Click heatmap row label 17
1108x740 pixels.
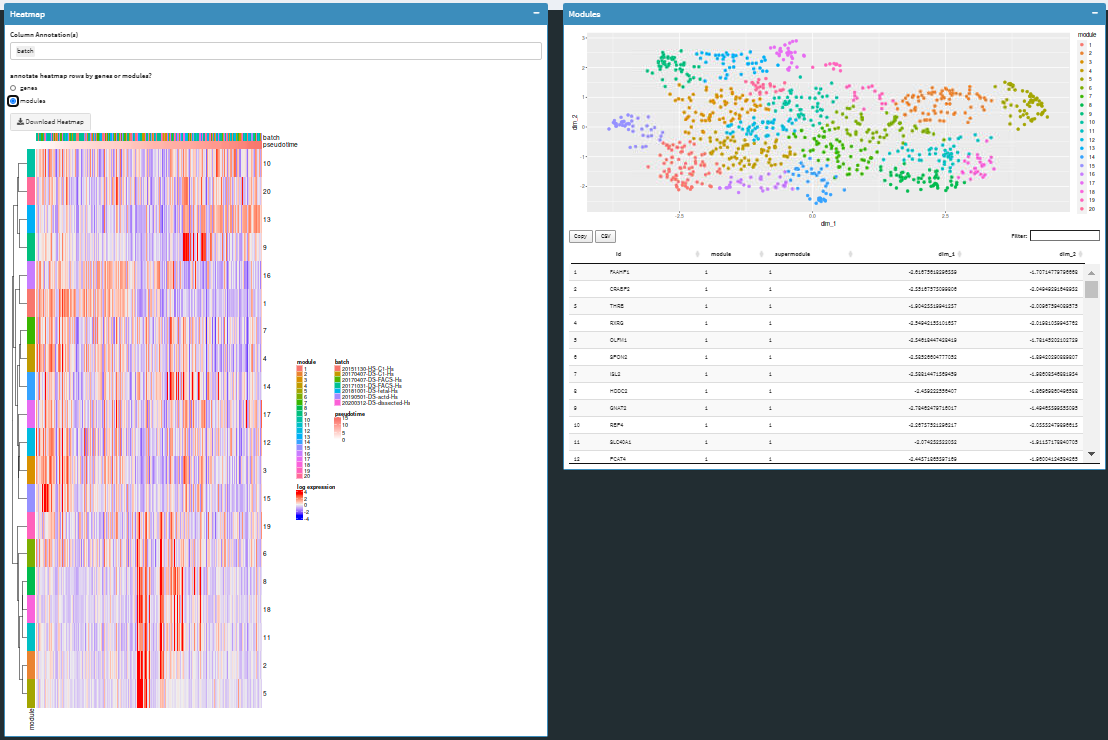point(266,415)
